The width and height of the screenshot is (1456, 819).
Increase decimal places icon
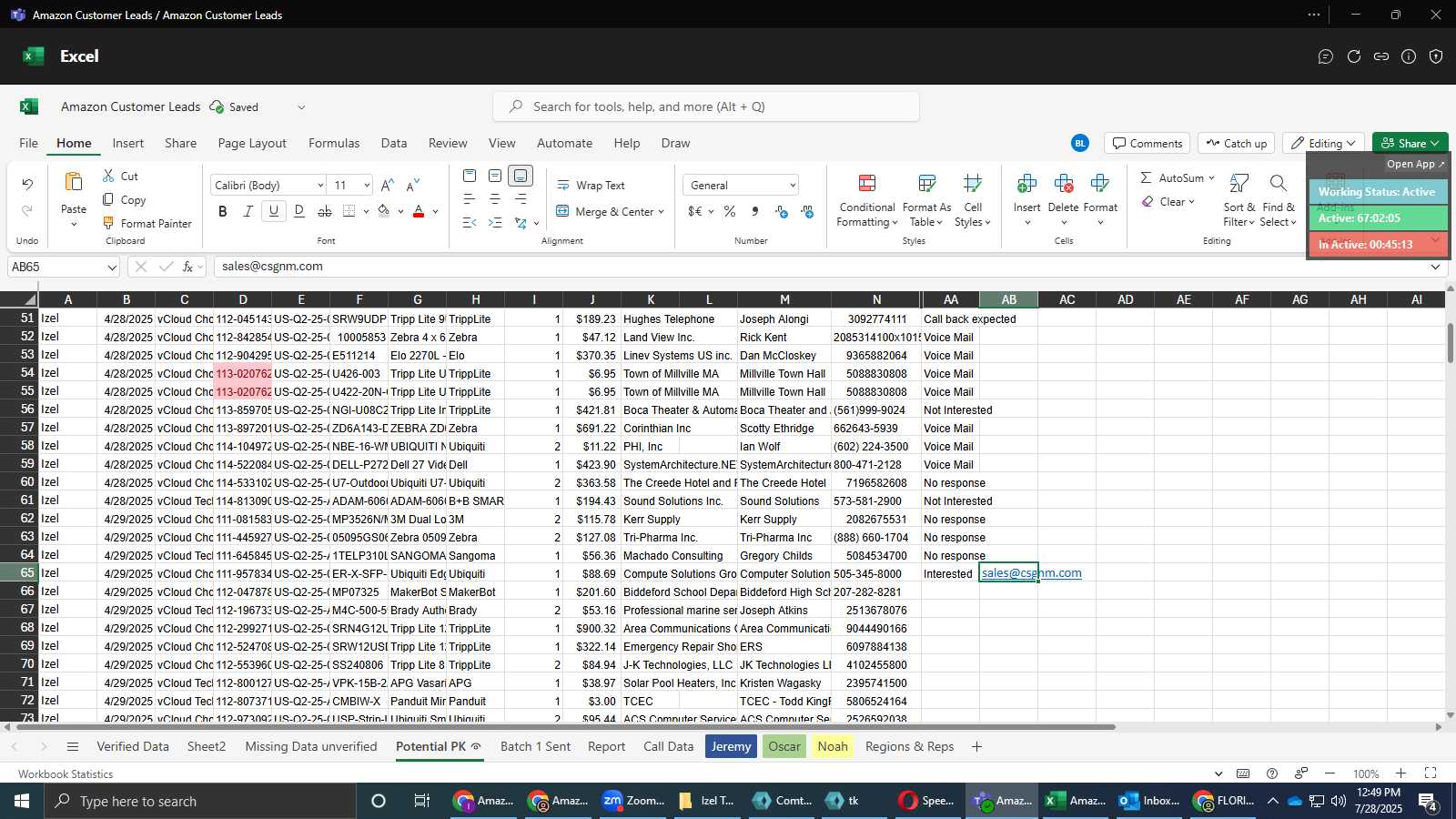[782, 211]
